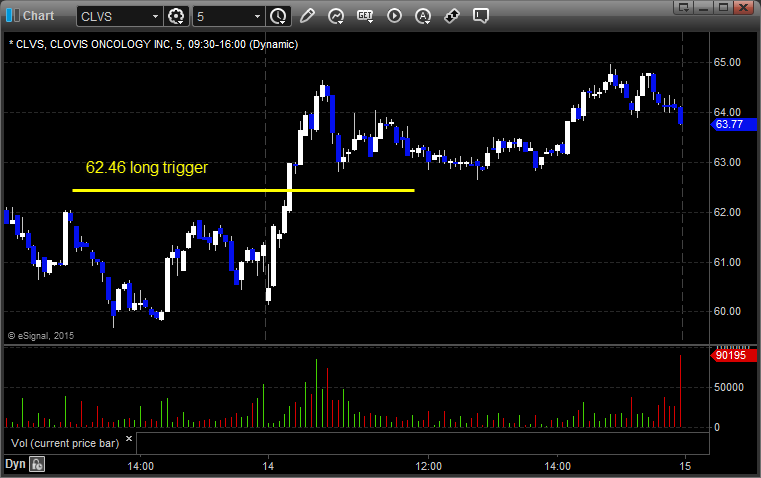Select the pencil drawing tool
761x478 pixels.
pyautogui.click(x=307, y=16)
